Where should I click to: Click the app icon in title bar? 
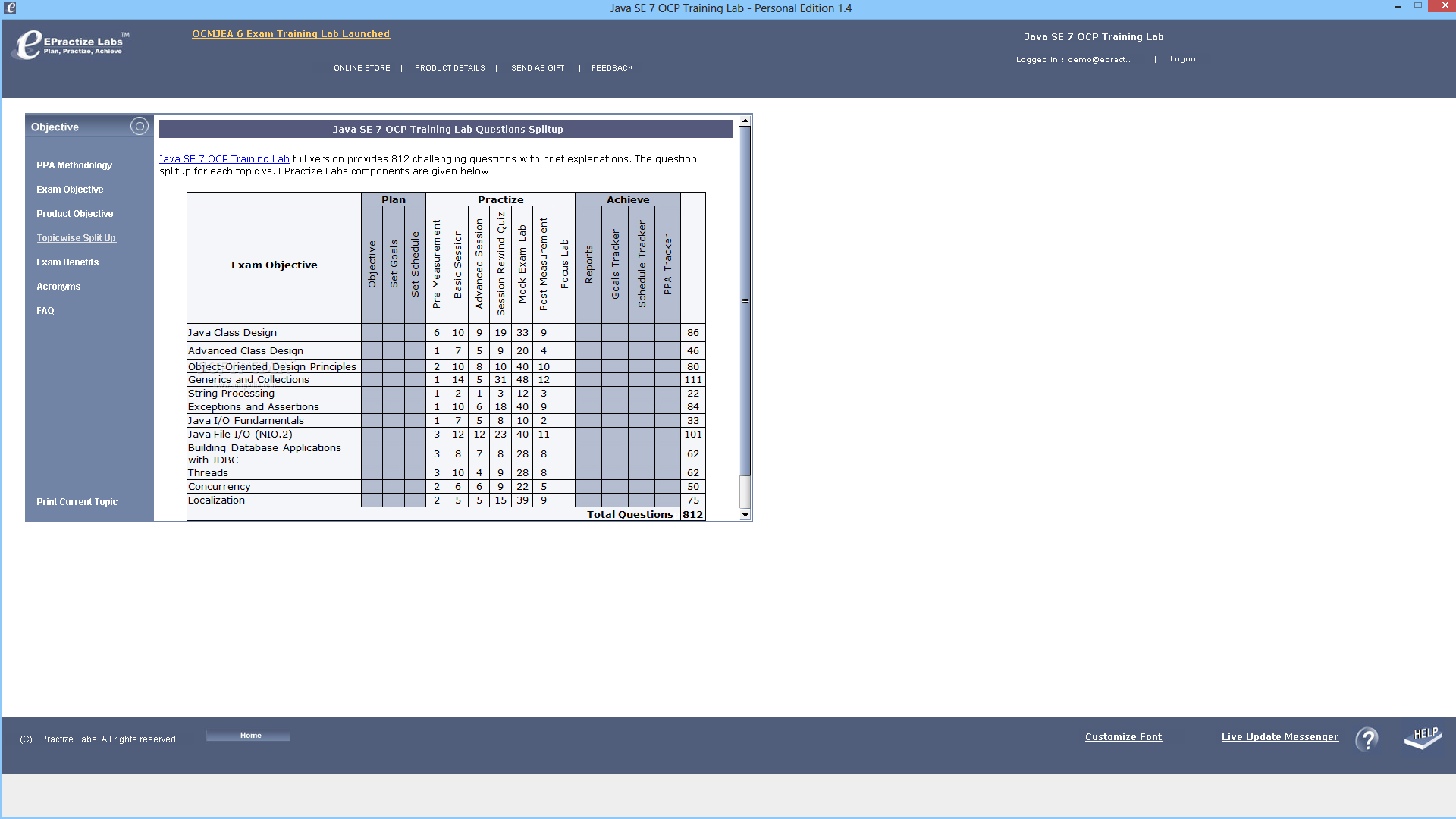pyautogui.click(x=10, y=8)
